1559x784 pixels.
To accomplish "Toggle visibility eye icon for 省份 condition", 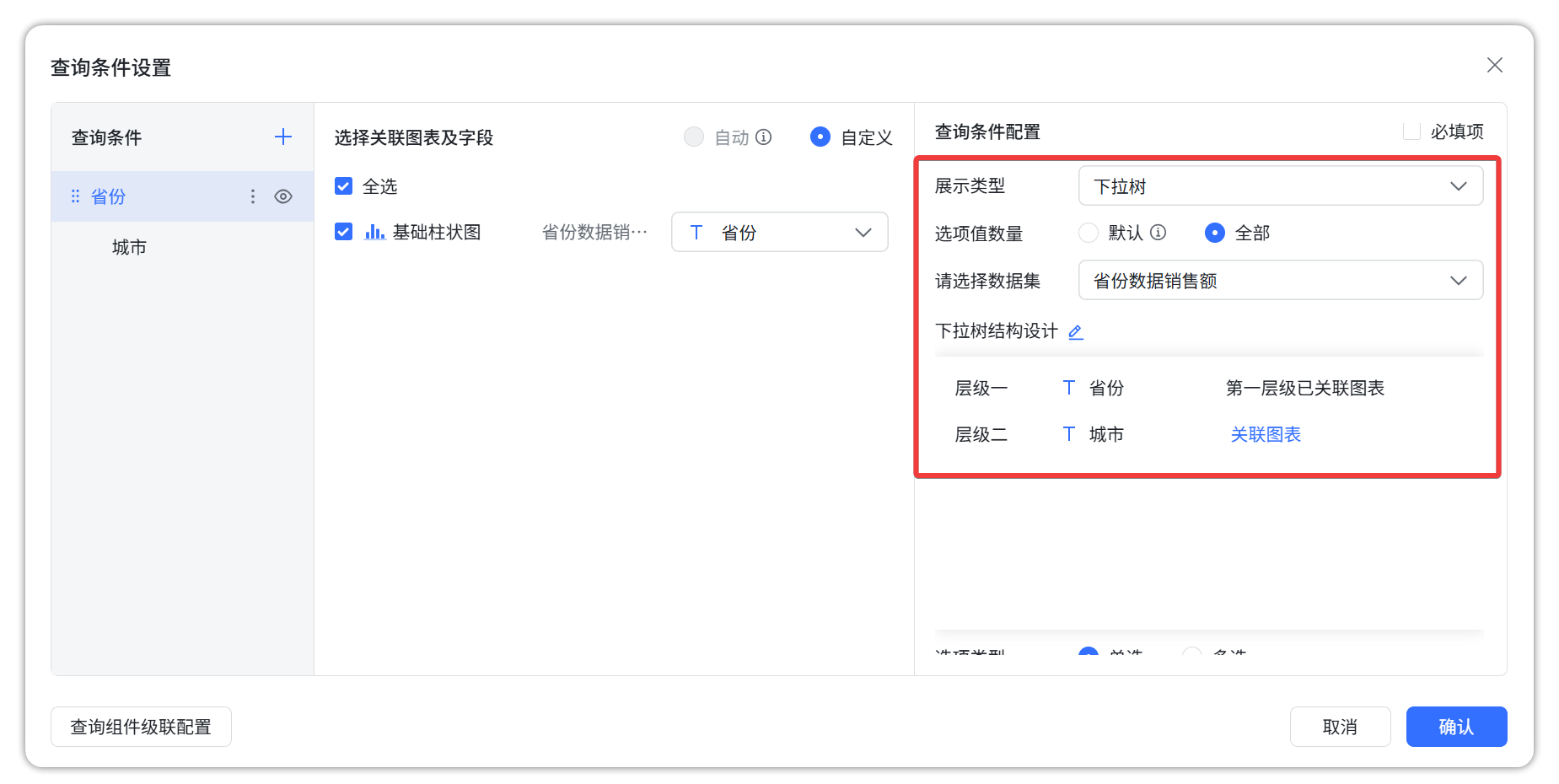I will tap(283, 196).
